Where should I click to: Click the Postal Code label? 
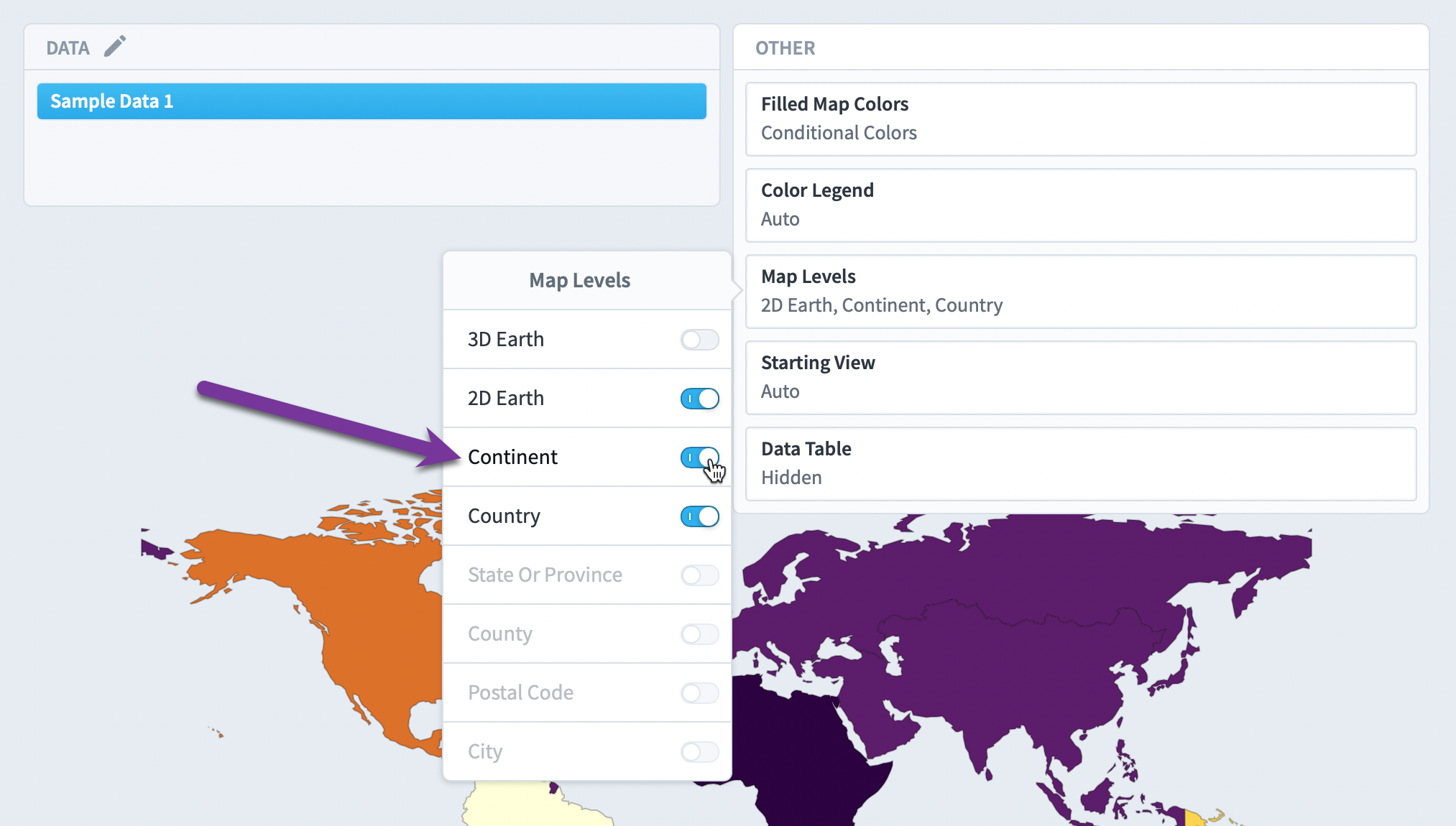pos(520,692)
